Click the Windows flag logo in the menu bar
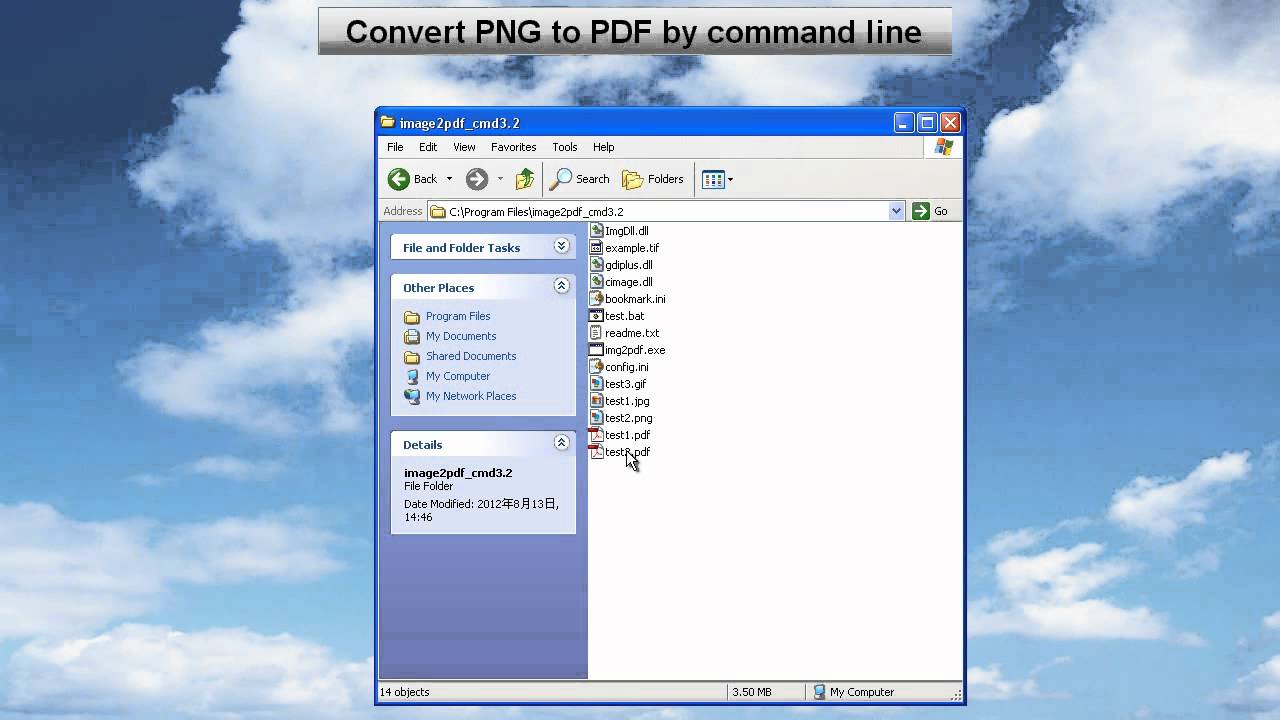 pyautogui.click(x=943, y=147)
